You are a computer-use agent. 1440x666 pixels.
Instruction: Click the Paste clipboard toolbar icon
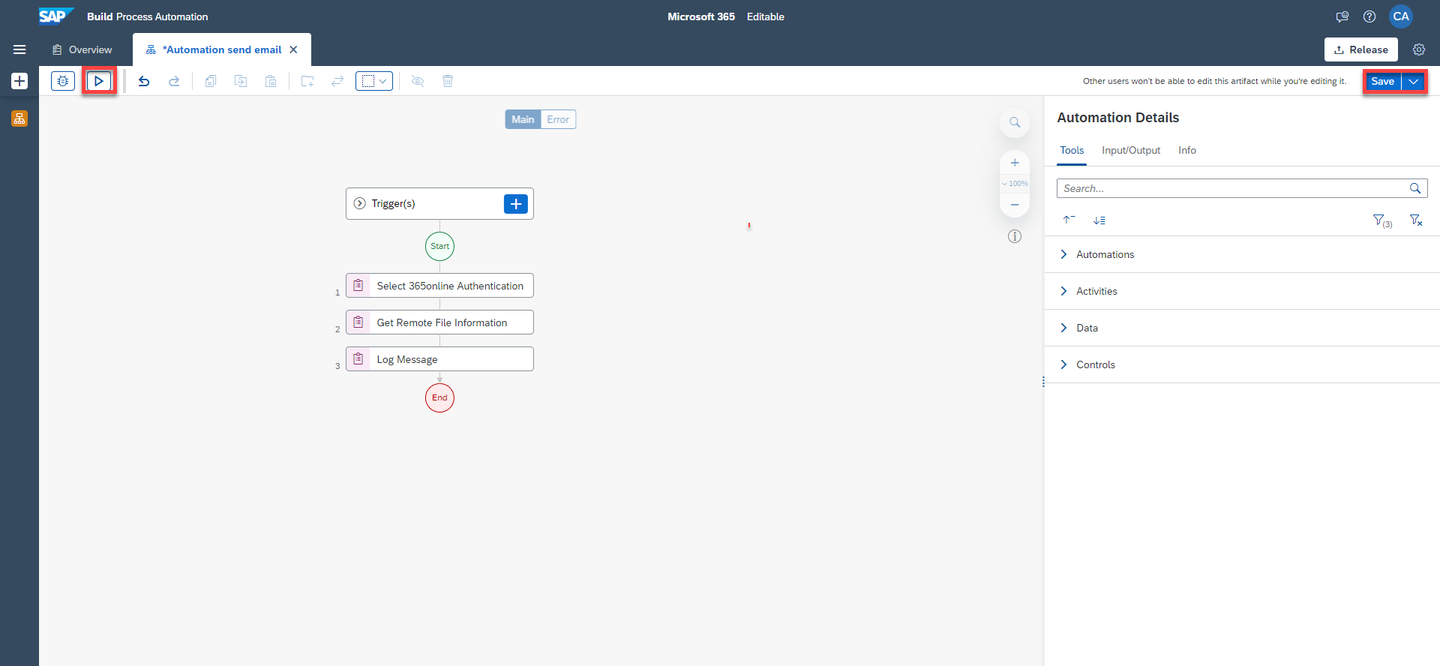[x=271, y=81]
